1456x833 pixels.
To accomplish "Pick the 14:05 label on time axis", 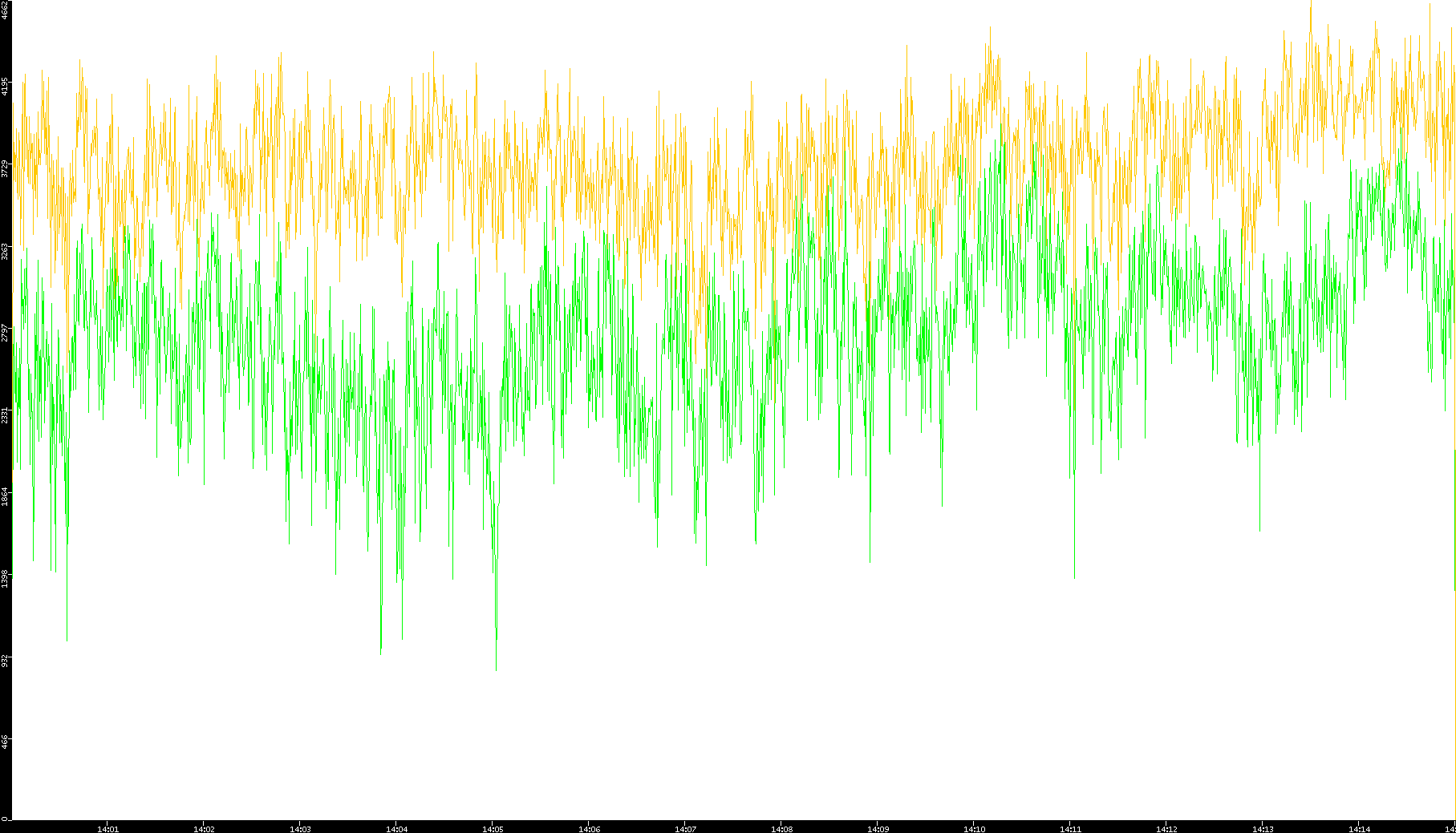I will [493, 829].
